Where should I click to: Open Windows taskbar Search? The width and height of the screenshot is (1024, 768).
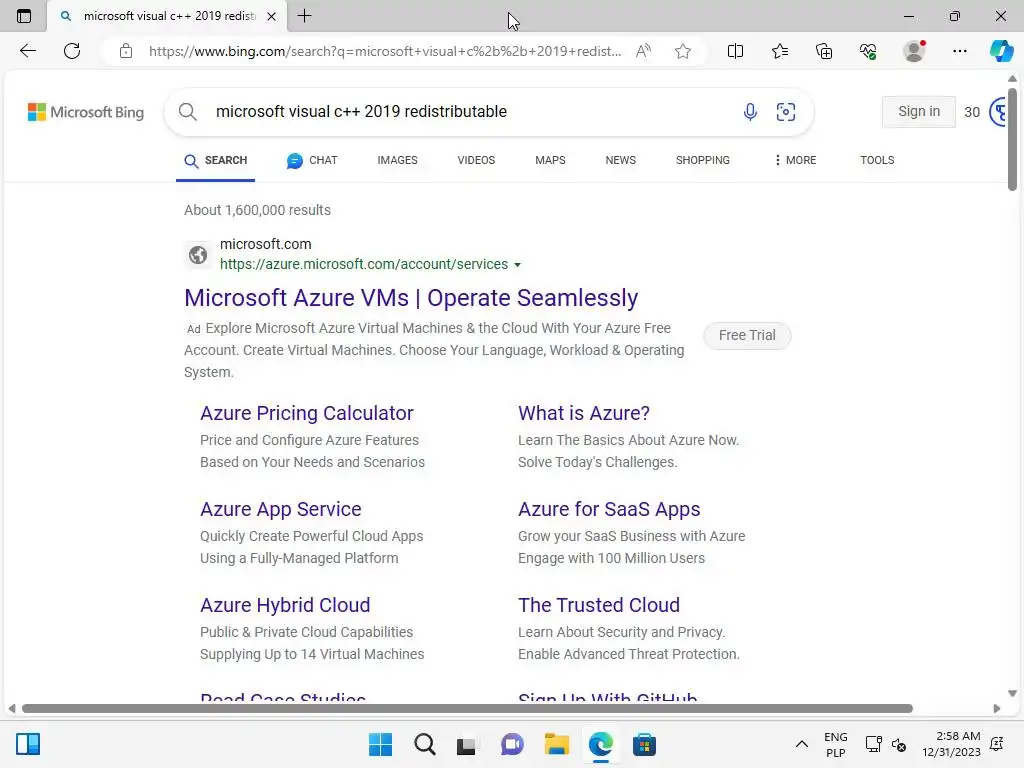click(x=424, y=744)
